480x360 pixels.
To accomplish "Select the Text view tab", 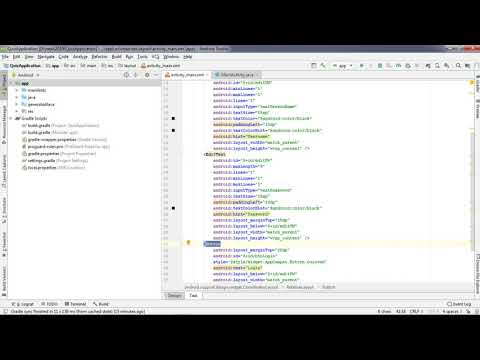I will [194, 295].
